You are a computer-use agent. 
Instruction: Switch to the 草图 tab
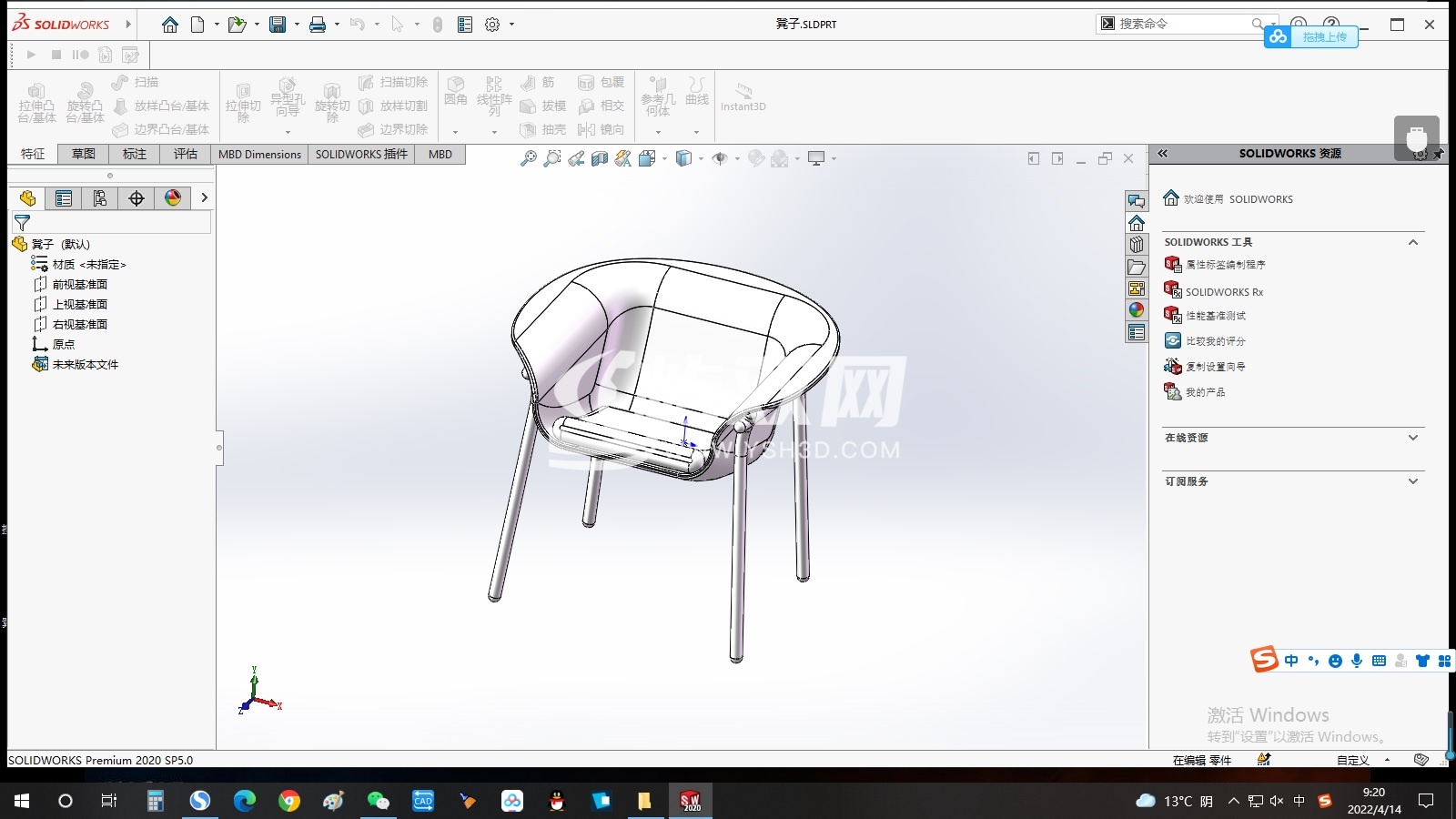pos(84,154)
